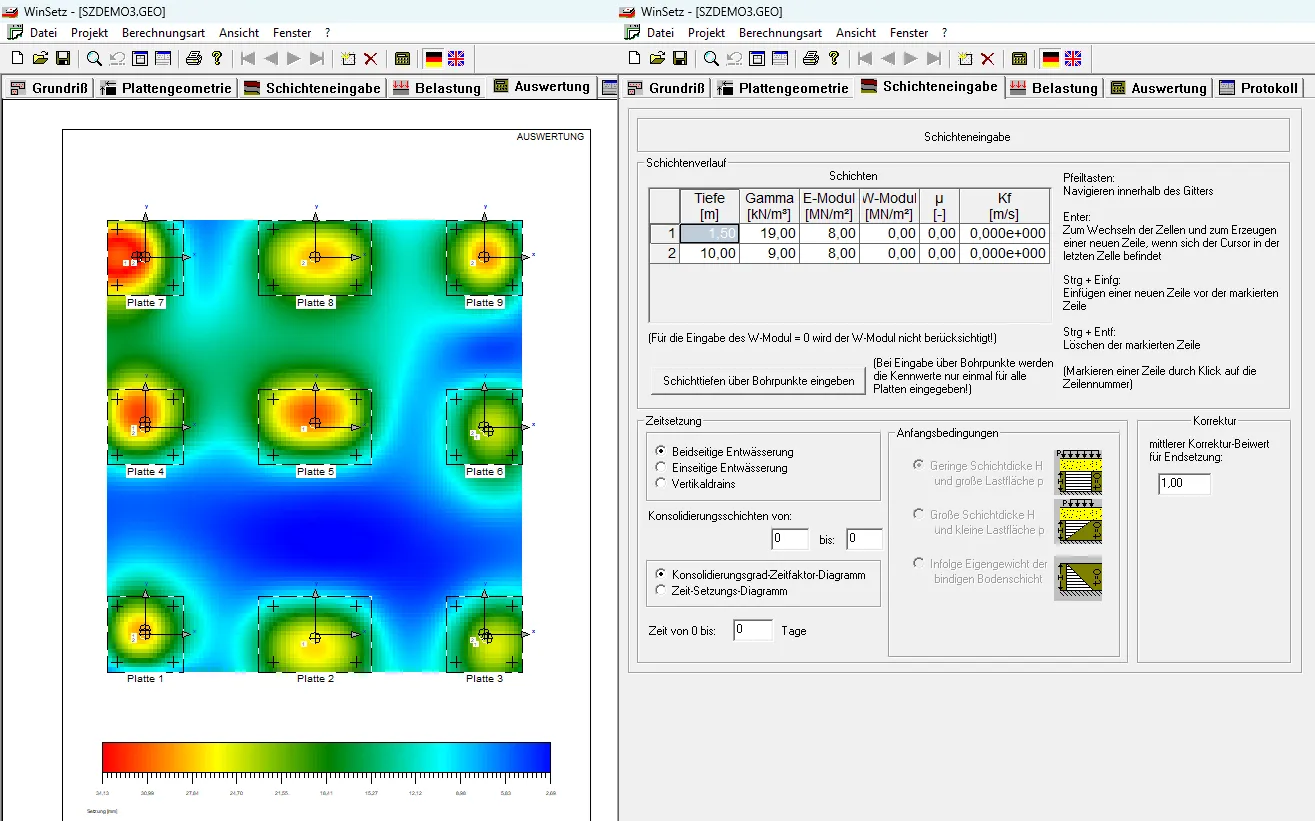
Task: Select Einseitige Entwässerung radio option
Action: (x=721, y=467)
